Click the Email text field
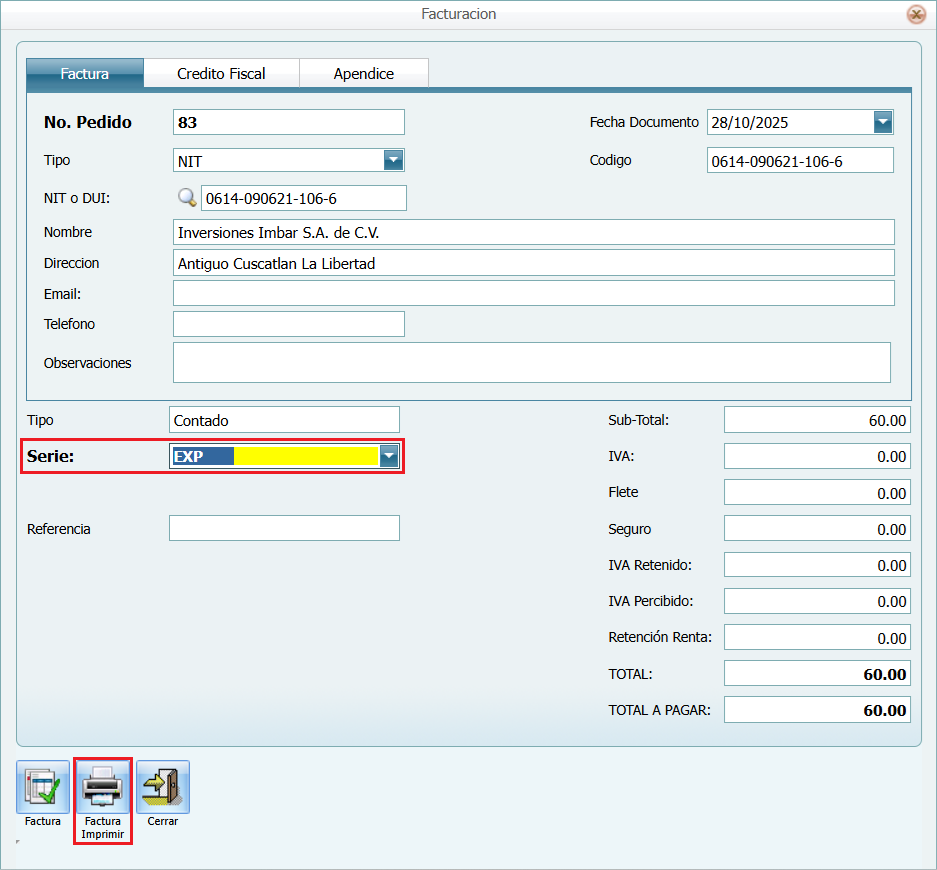 533,293
